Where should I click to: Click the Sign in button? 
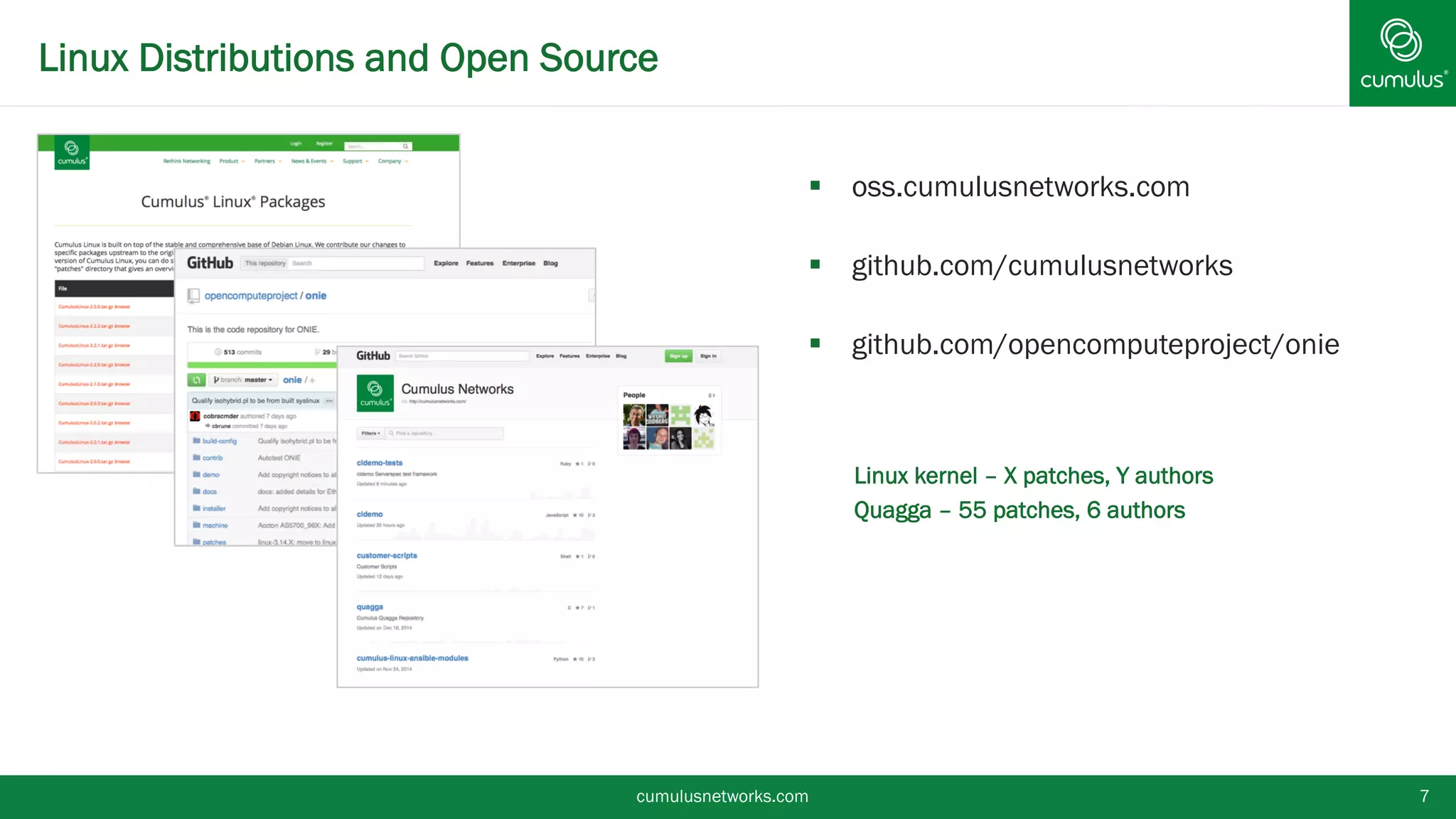click(708, 356)
